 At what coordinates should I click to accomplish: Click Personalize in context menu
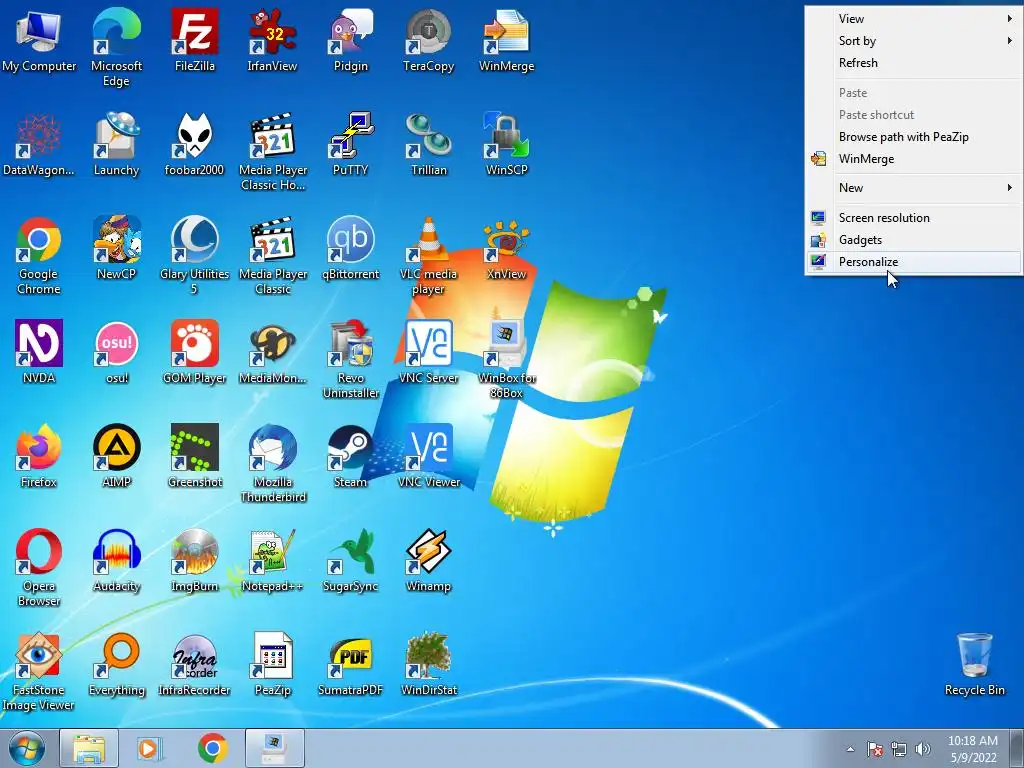click(x=914, y=262)
